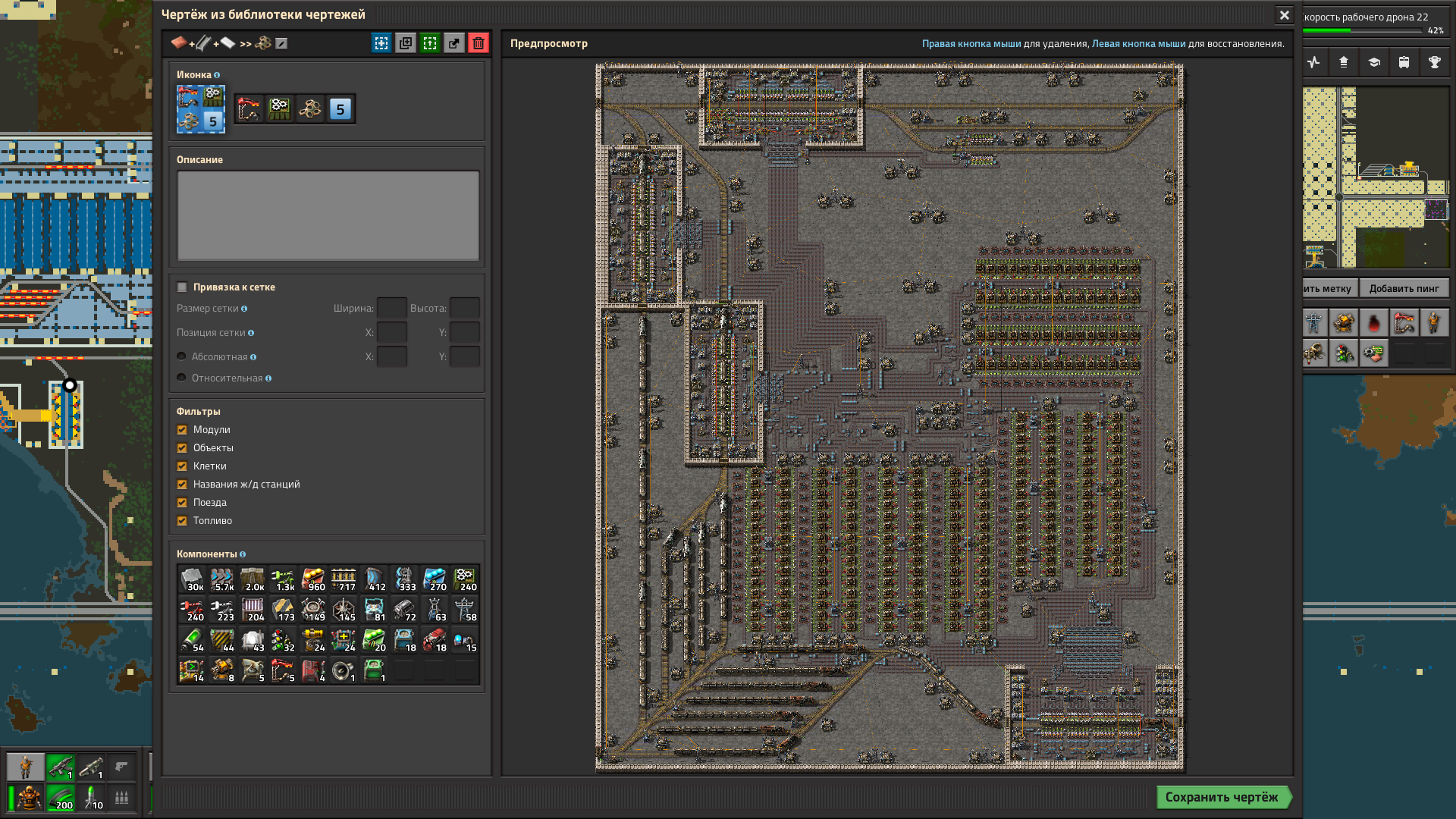1456x819 pixels.
Task: Select the requester chest component showing 960
Action: [x=313, y=579]
